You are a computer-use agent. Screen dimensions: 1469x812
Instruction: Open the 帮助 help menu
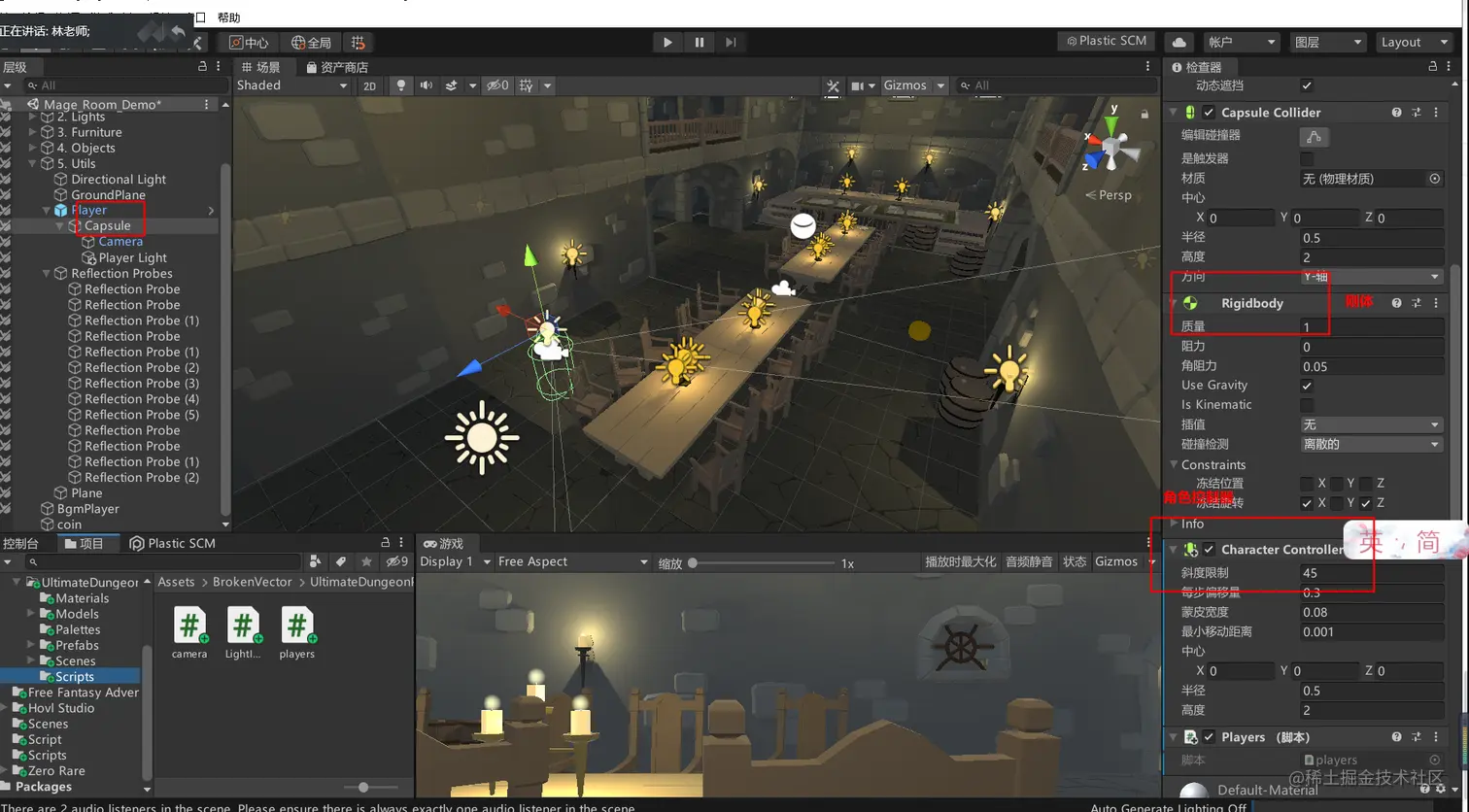[228, 17]
